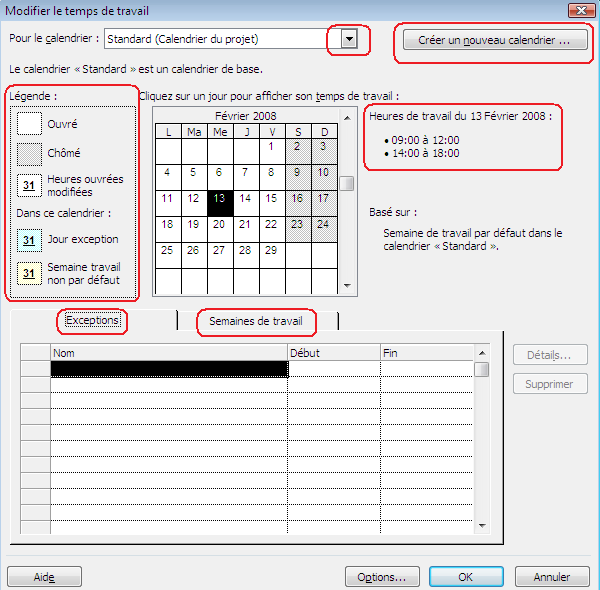Pick February 20 on the calendar
The image size is (600, 590).
[219, 224]
